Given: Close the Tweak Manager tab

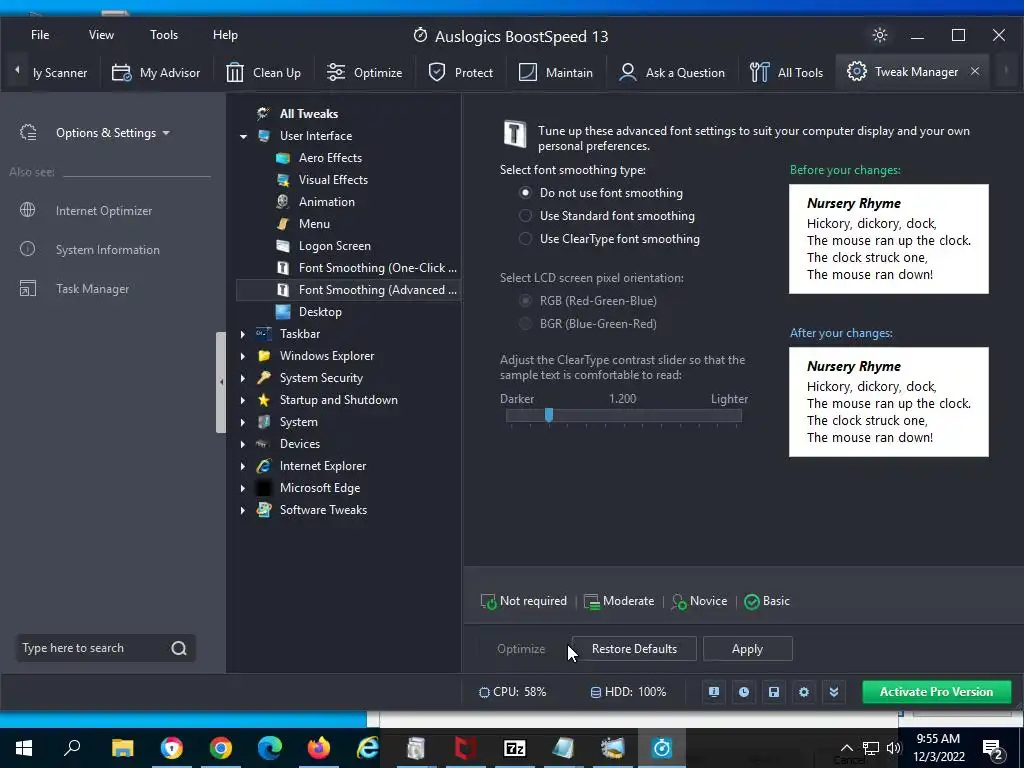Looking at the screenshot, I should point(975,71).
